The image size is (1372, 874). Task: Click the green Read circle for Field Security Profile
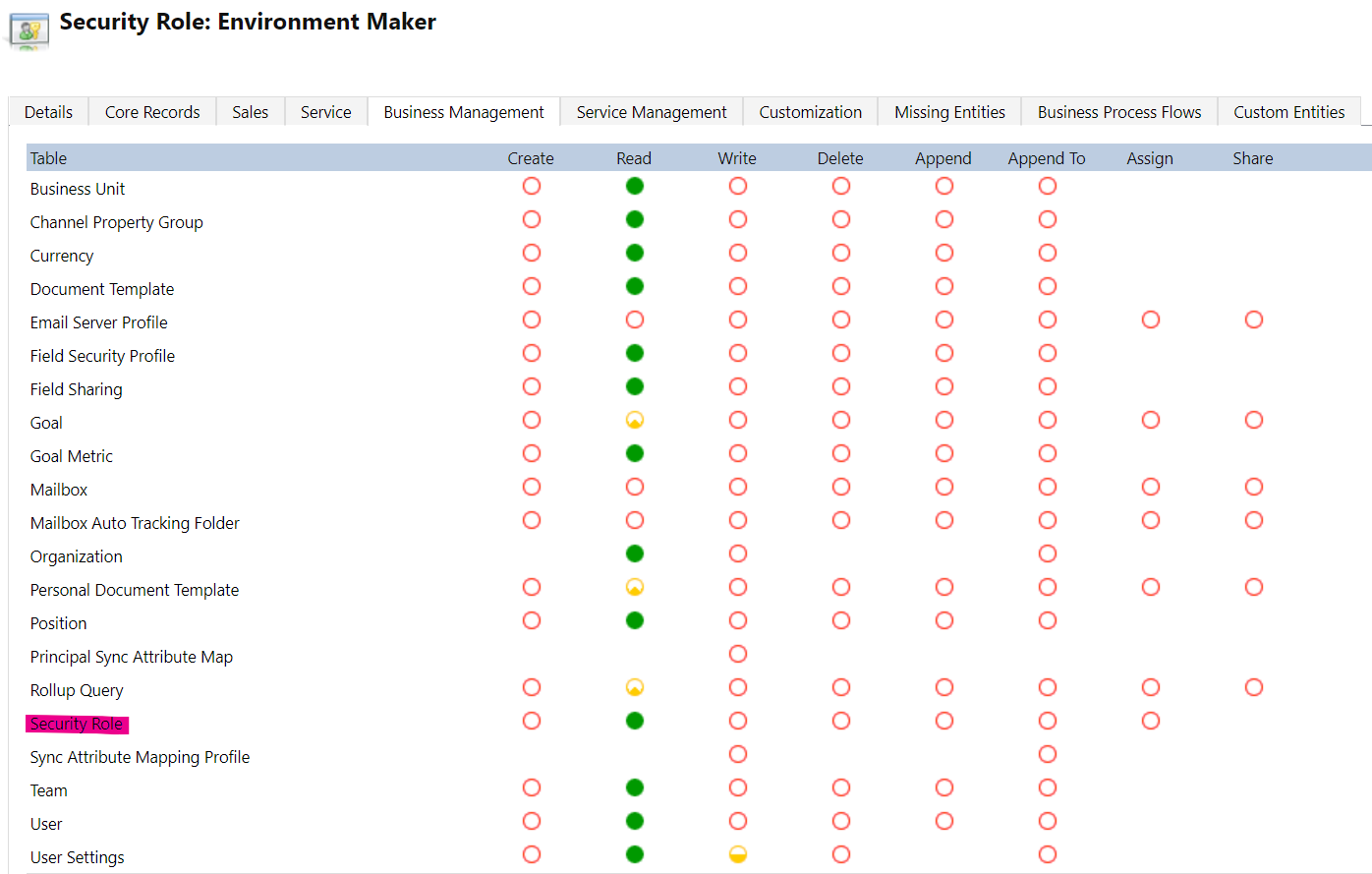point(634,353)
